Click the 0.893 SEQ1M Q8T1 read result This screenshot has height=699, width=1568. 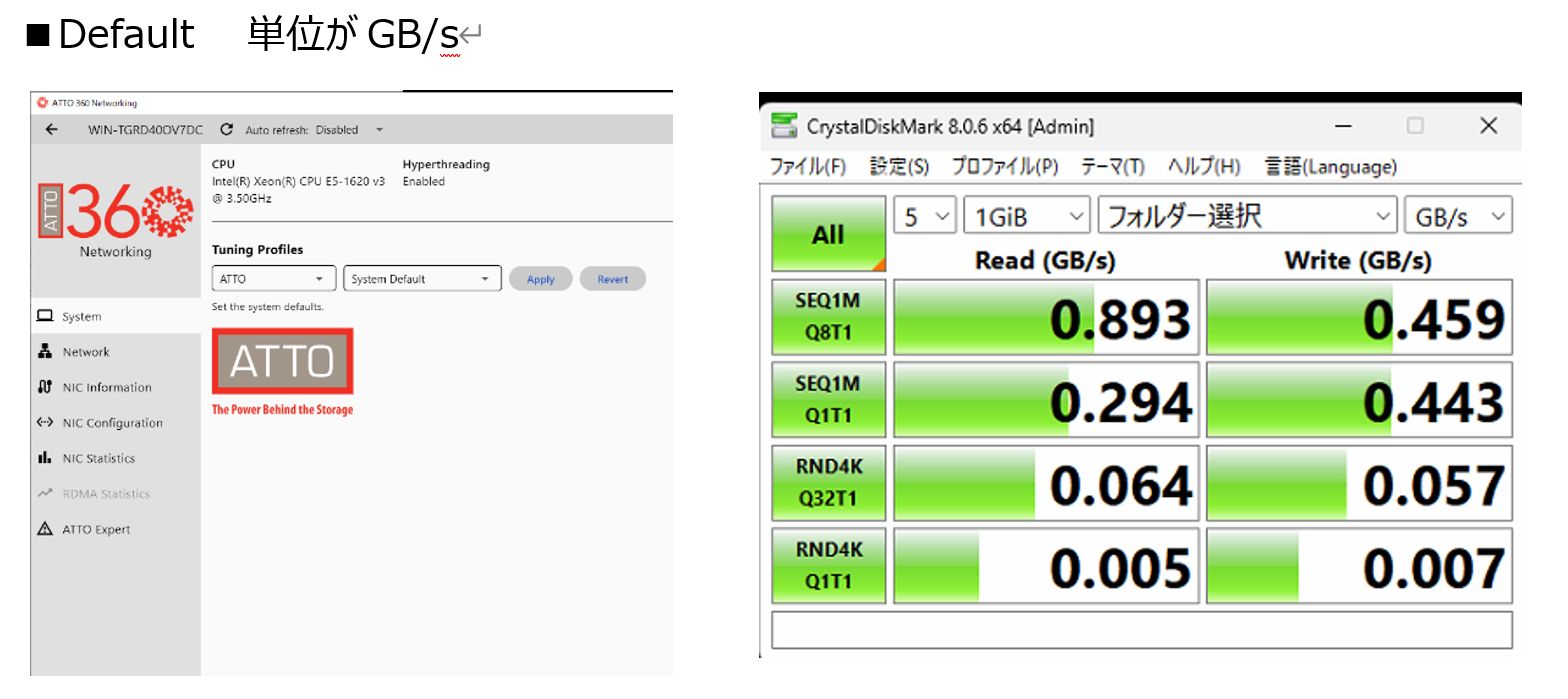click(x=1046, y=317)
